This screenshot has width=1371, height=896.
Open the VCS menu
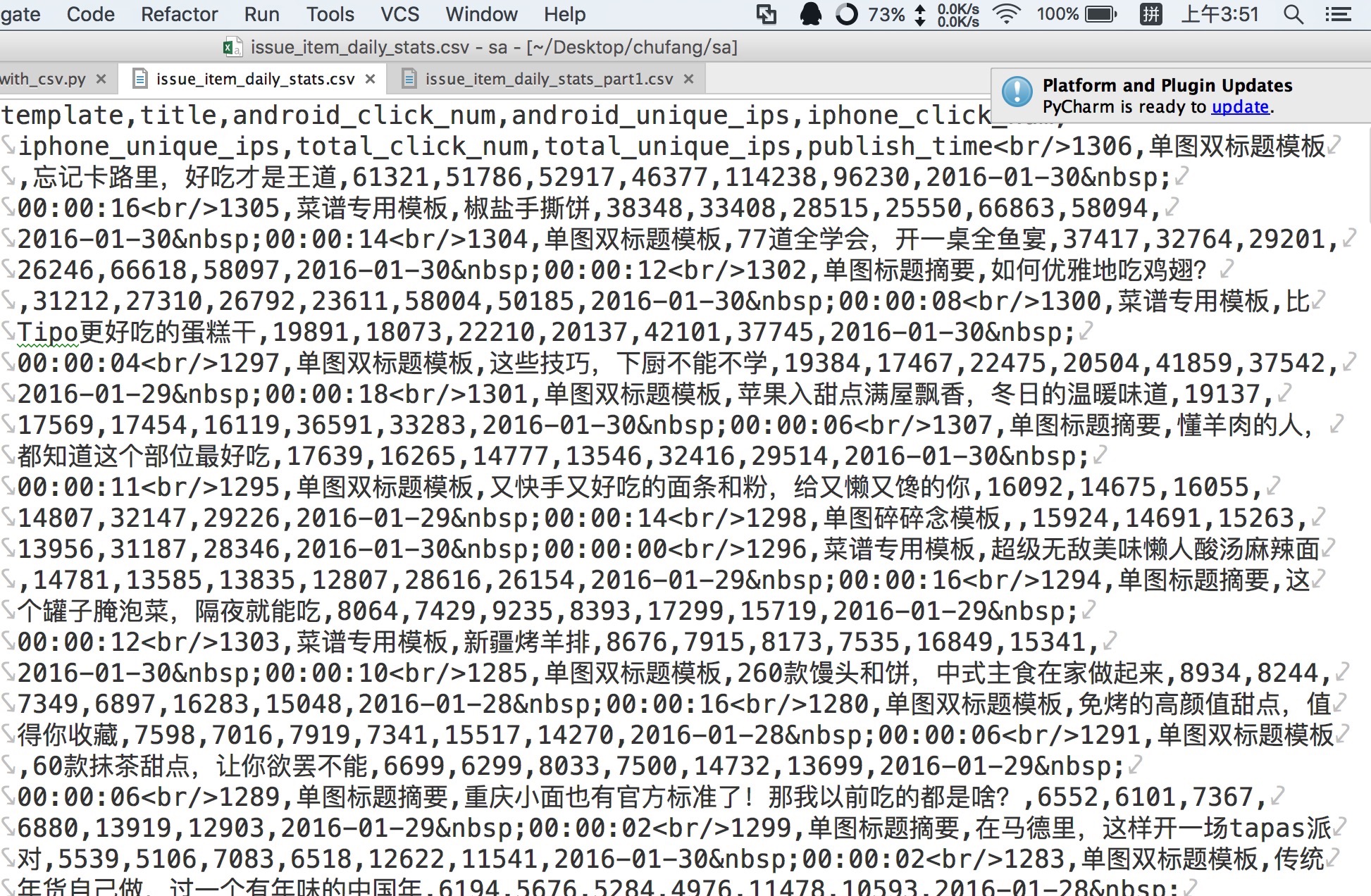tap(400, 14)
